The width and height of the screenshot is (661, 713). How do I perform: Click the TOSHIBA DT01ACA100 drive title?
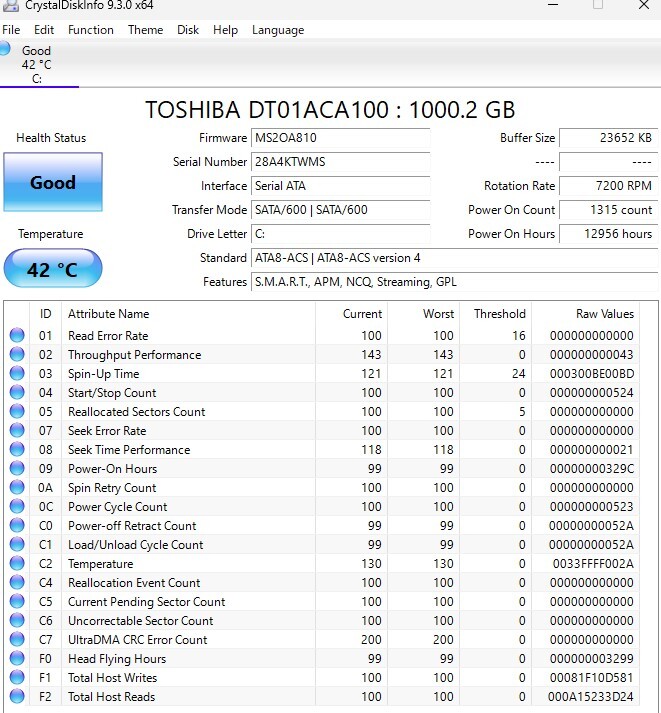330,110
